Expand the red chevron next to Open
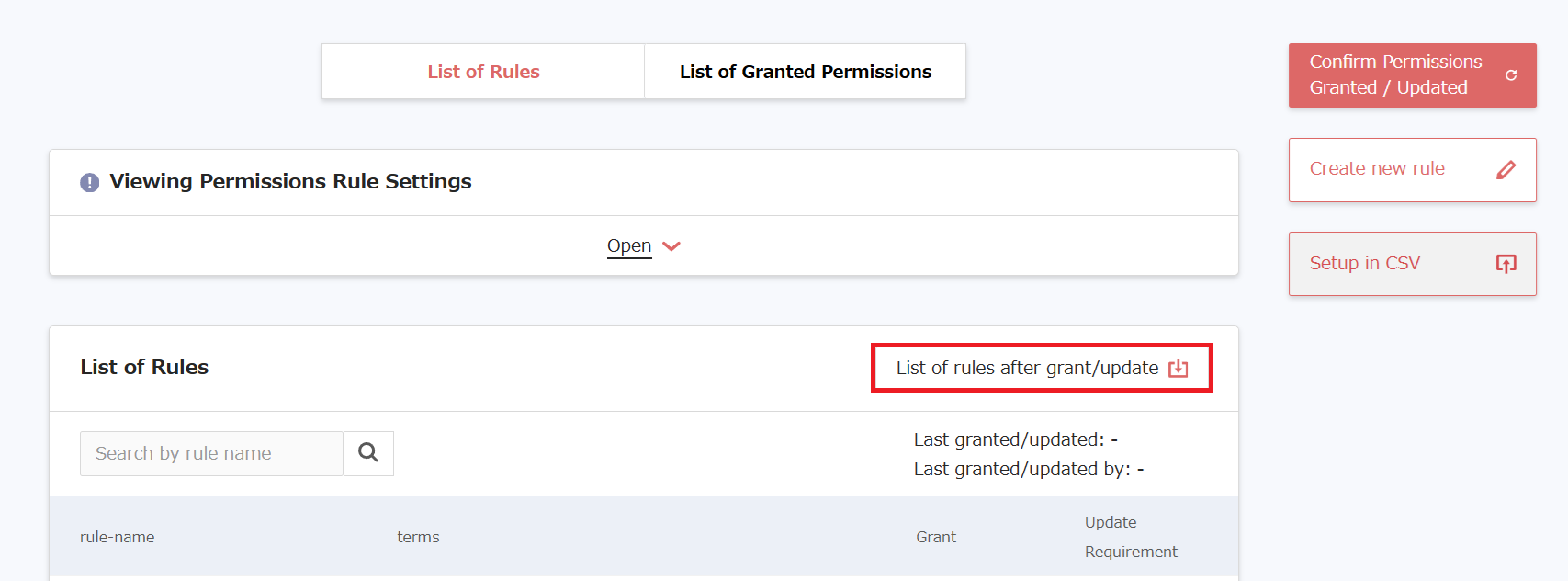The image size is (1568, 581). [671, 246]
